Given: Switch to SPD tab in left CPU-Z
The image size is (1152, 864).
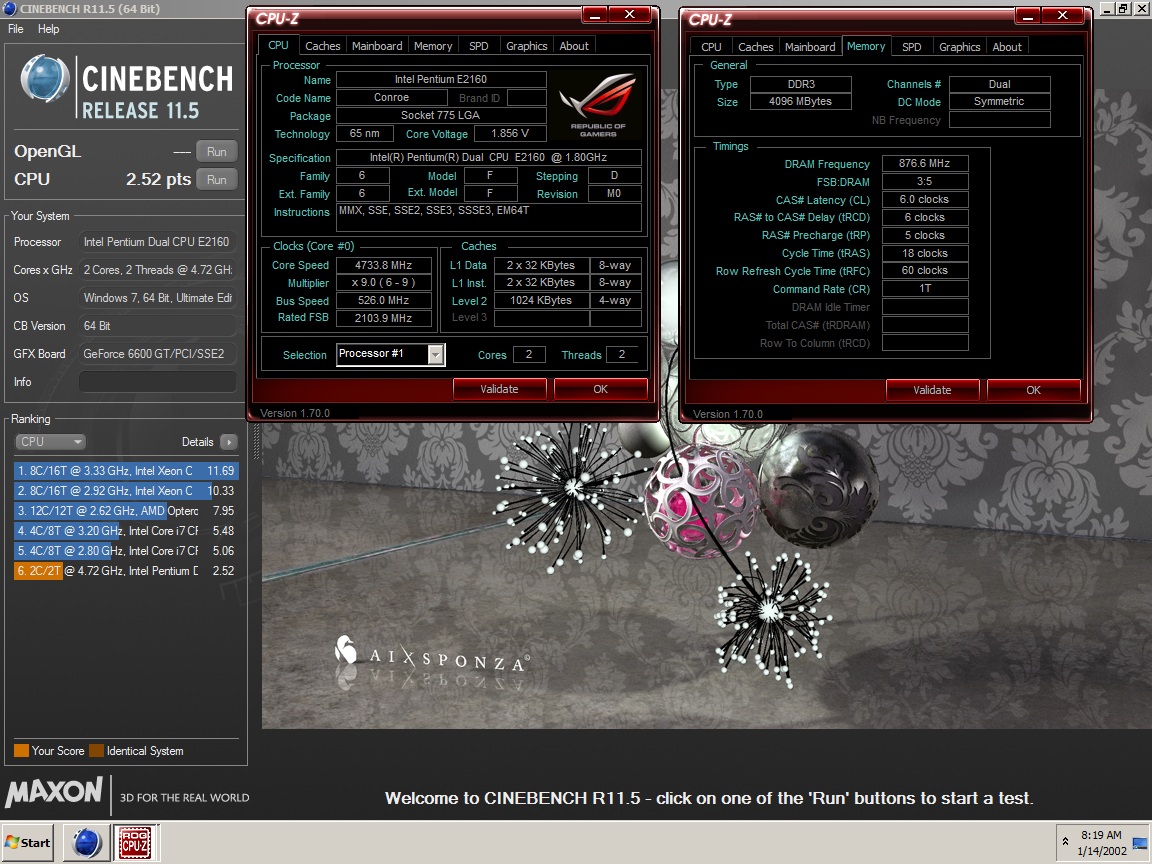Looking at the screenshot, I should [x=478, y=46].
